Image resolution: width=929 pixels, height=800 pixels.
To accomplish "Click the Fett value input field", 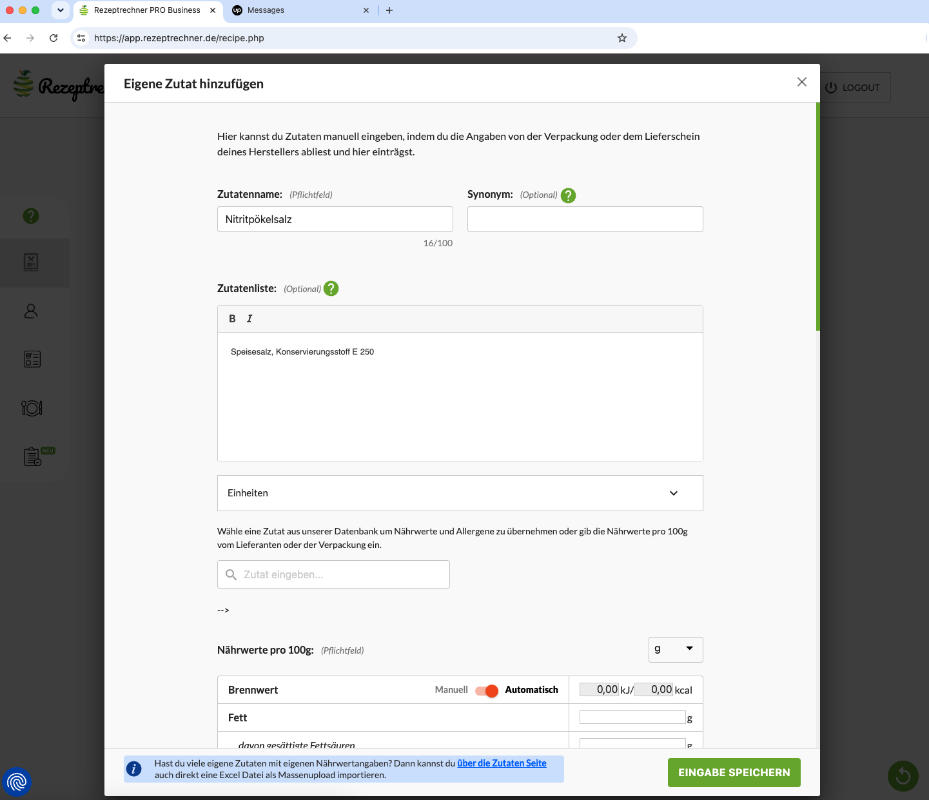I will click(632, 717).
